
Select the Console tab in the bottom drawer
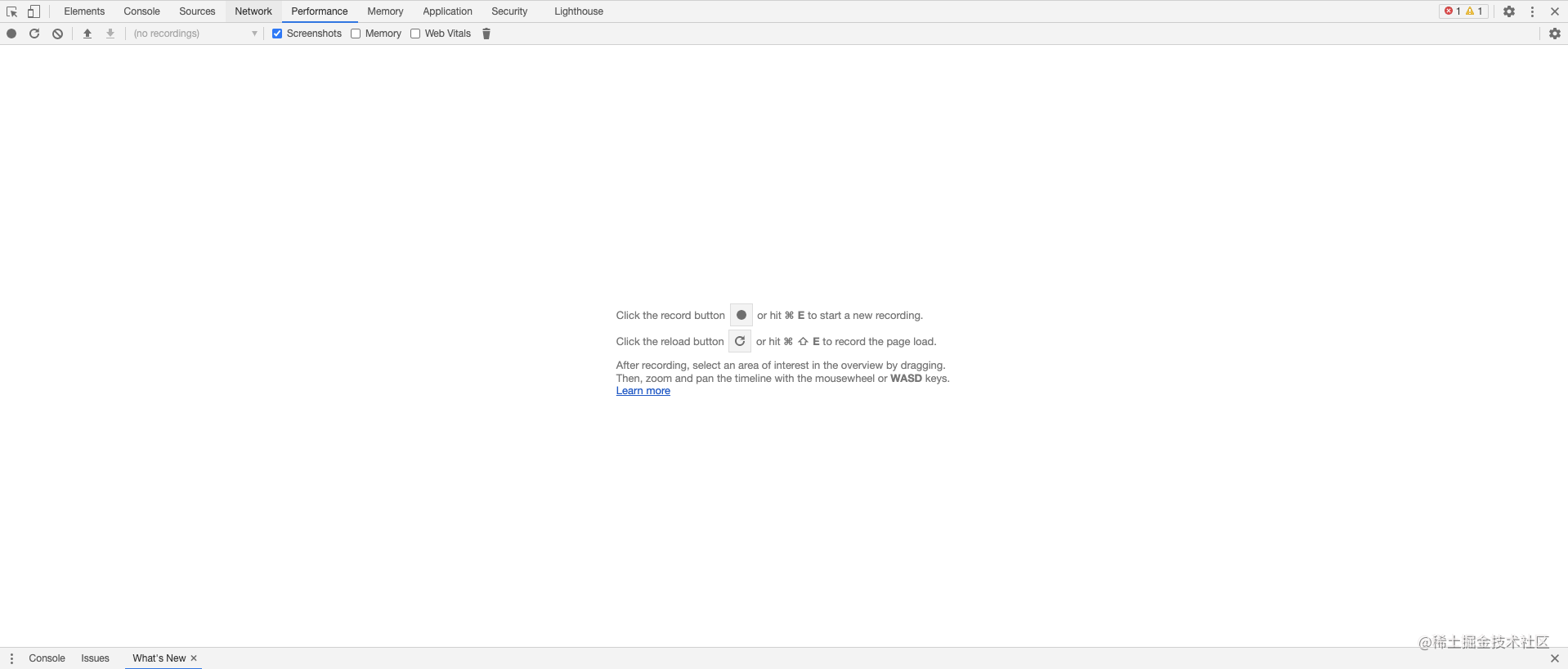click(47, 658)
